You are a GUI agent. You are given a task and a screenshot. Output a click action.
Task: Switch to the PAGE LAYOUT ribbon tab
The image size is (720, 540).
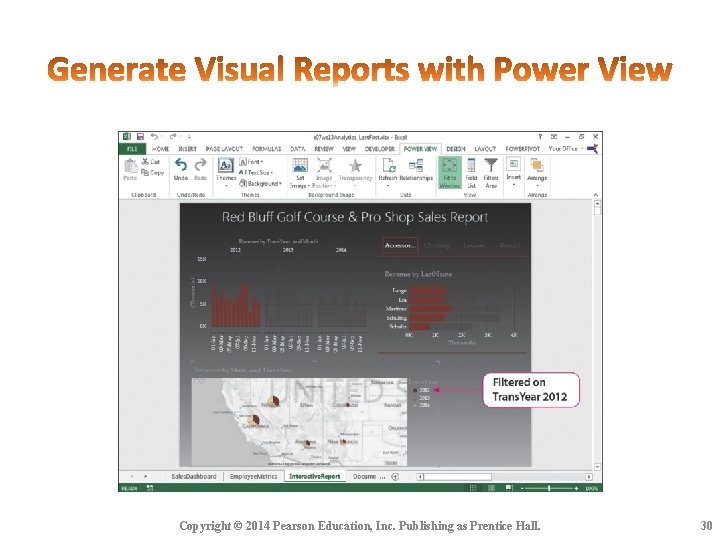pyautogui.click(x=224, y=149)
